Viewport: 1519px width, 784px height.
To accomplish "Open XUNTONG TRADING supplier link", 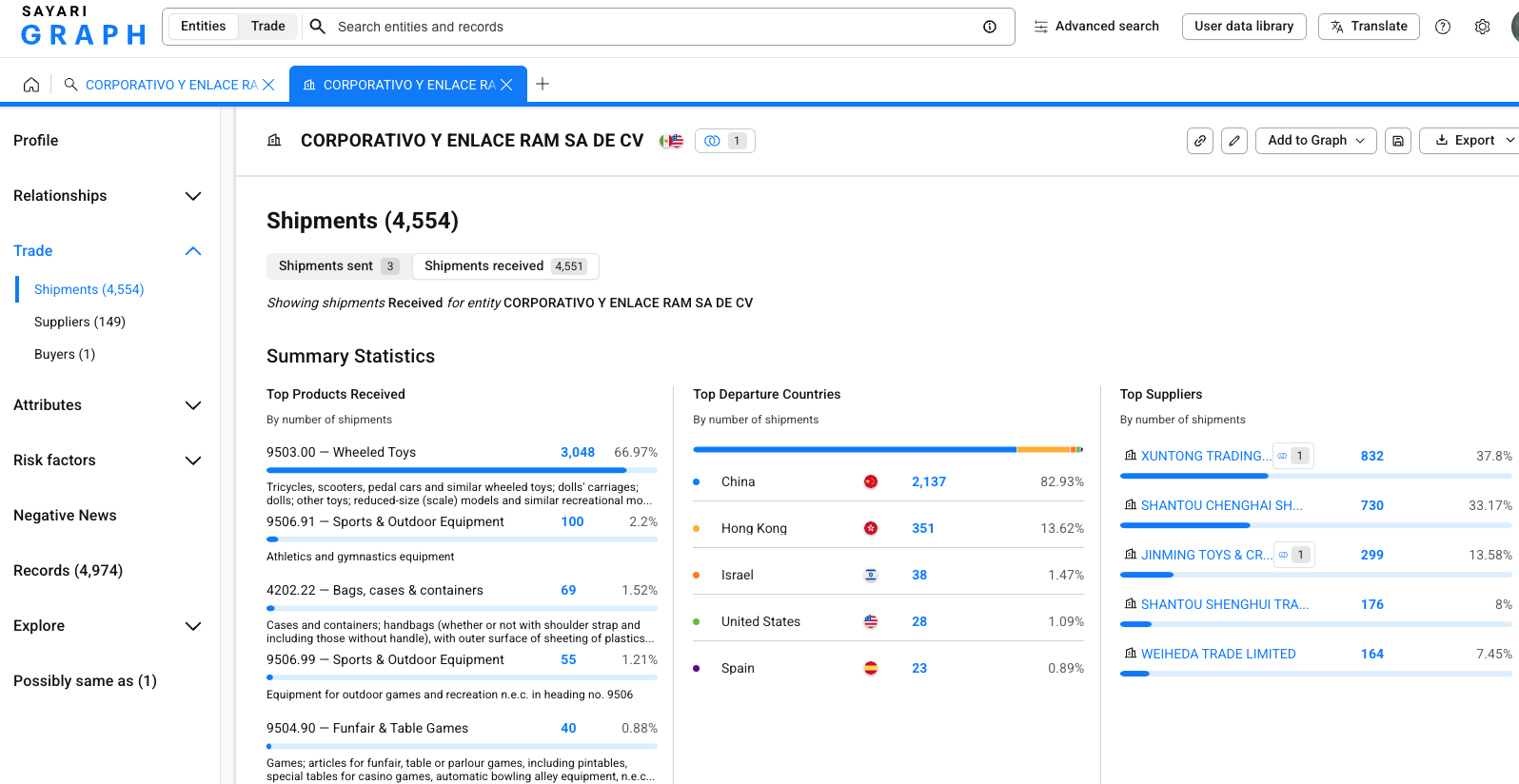I will pos(1206,456).
